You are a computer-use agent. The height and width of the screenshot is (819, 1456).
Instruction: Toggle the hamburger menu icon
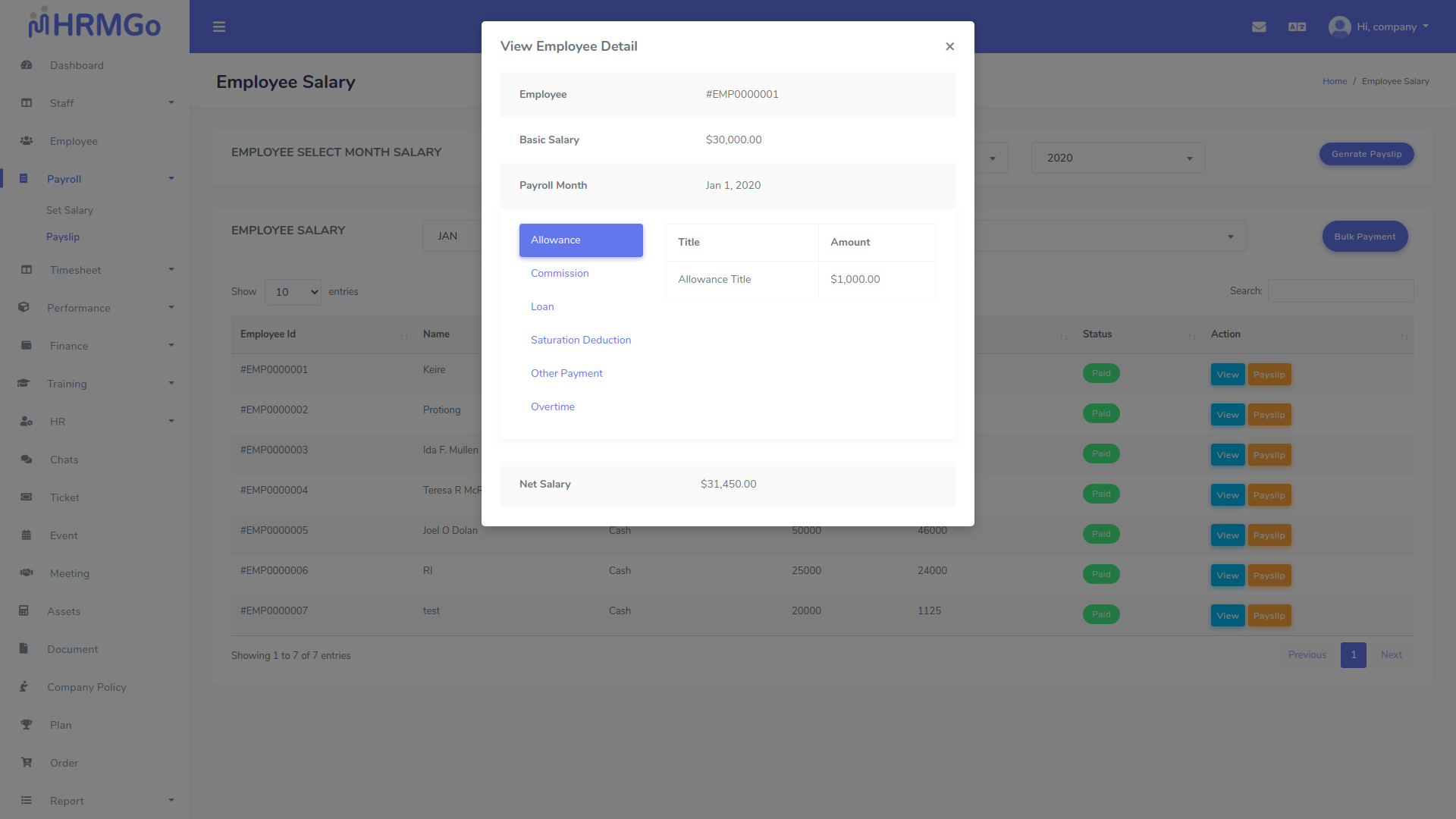219,27
